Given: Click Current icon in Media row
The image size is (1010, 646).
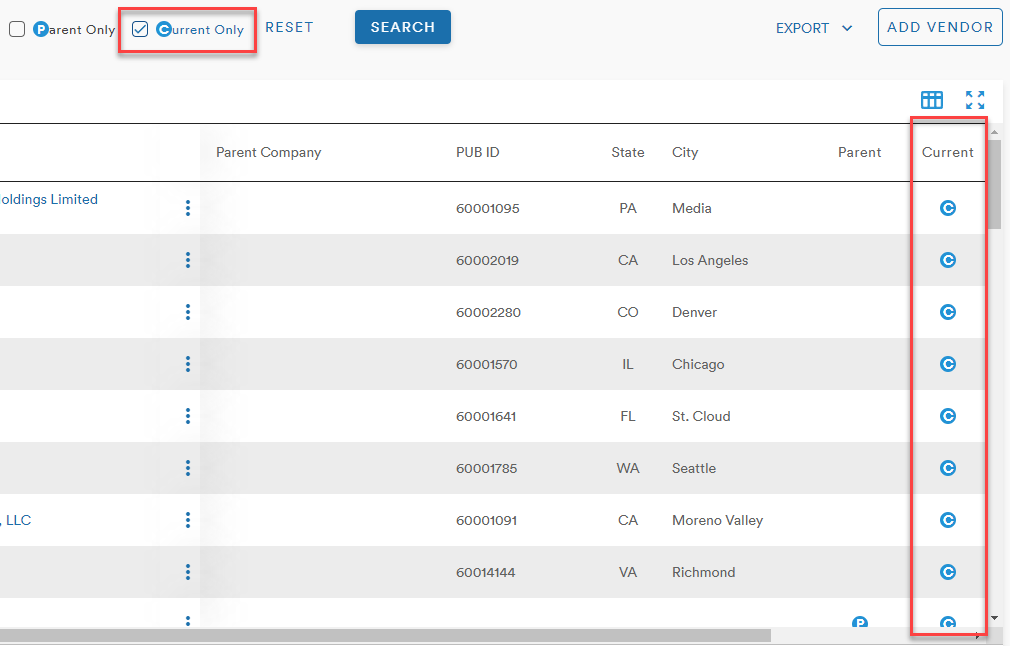Looking at the screenshot, I should coord(948,208).
